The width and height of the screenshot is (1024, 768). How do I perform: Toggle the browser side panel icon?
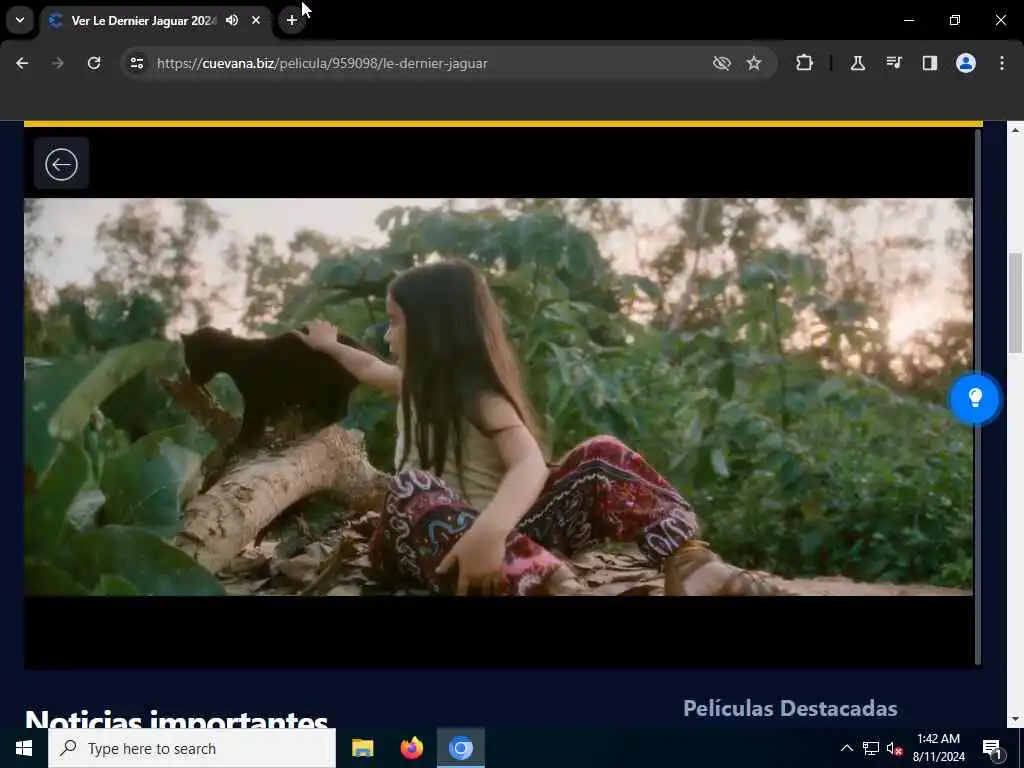(930, 63)
